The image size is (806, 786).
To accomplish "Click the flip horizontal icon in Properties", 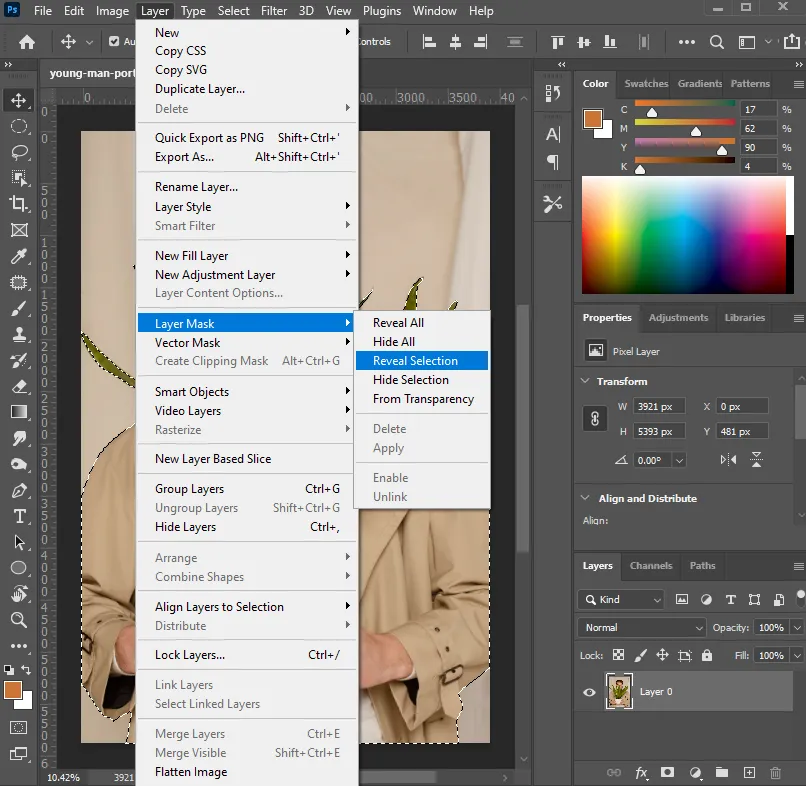I will coord(730,460).
